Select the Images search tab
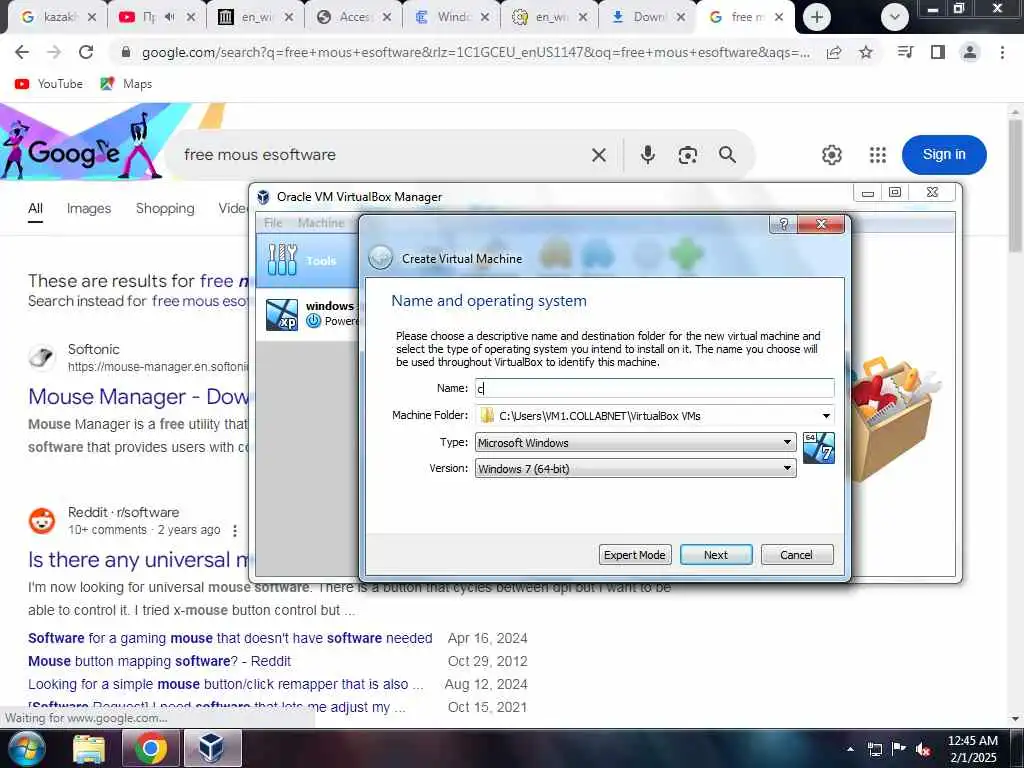This screenshot has height=768, width=1024. 89,208
